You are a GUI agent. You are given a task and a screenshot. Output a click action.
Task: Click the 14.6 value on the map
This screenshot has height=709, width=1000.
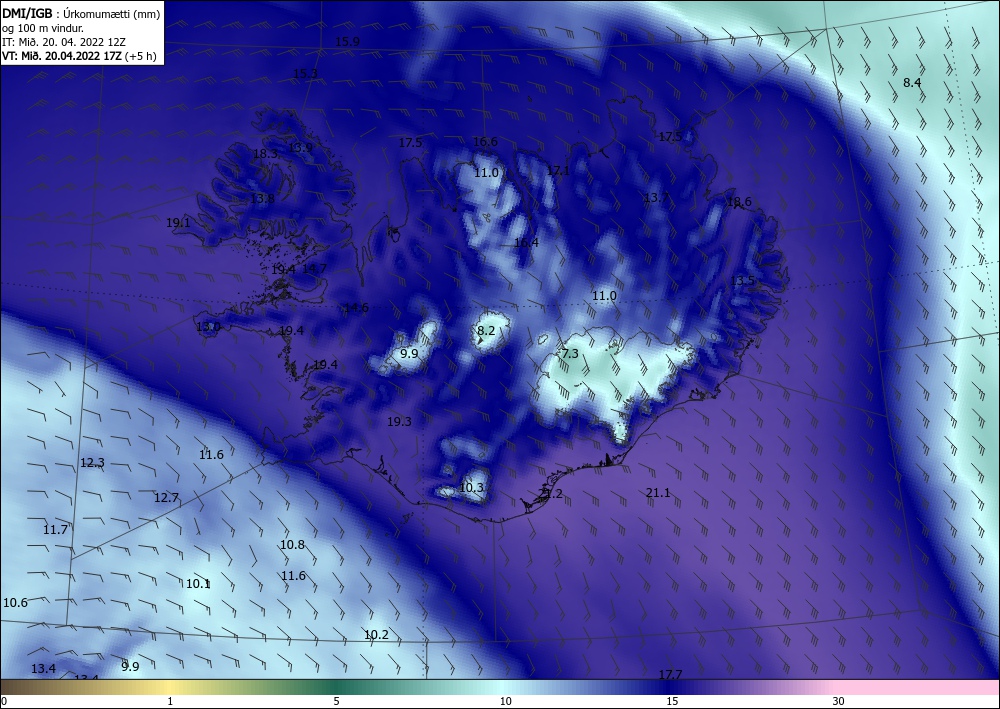pos(356,308)
